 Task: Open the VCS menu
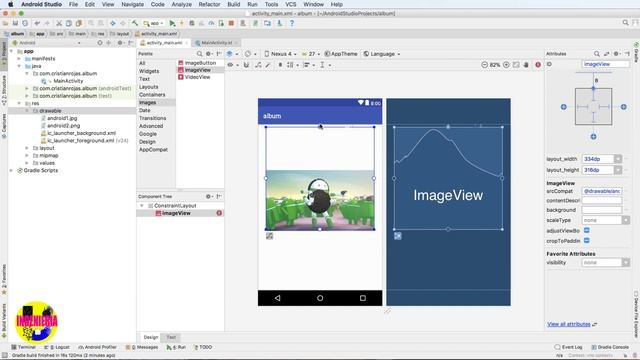[x=291, y=4]
